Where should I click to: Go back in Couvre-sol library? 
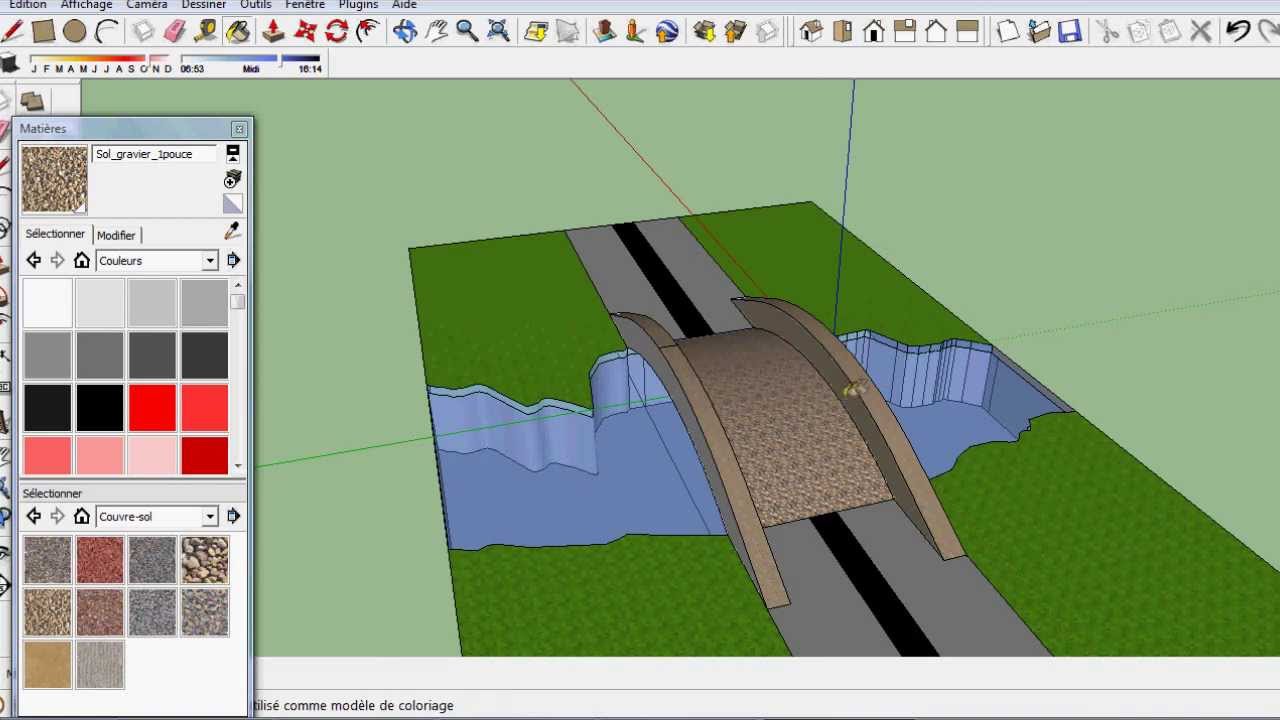pyautogui.click(x=33, y=516)
